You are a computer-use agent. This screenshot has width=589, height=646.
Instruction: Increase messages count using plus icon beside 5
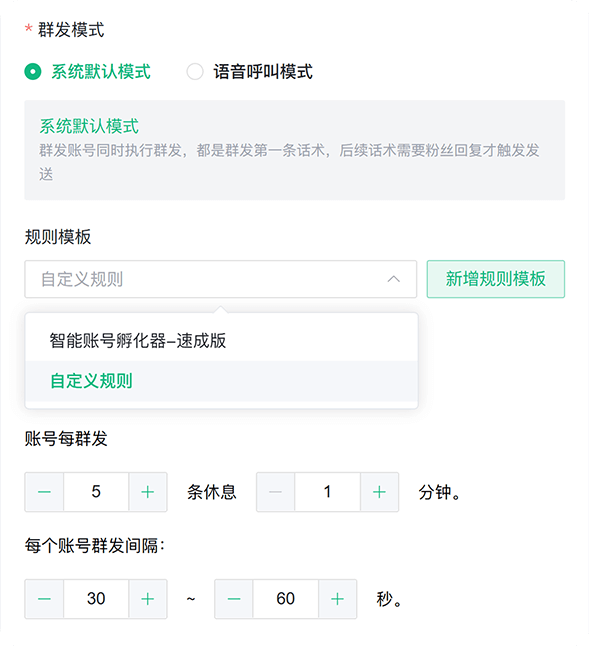pyautogui.click(x=148, y=492)
